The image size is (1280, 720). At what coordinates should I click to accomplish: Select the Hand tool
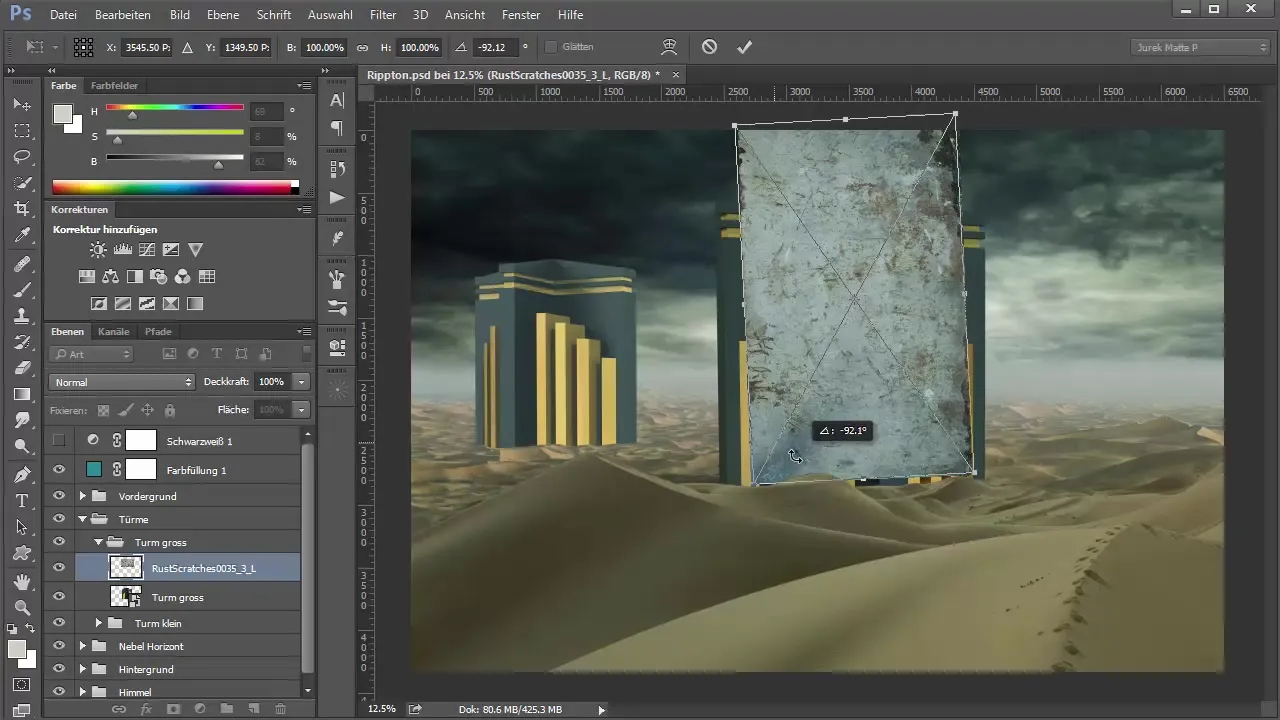(x=22, y=581)
